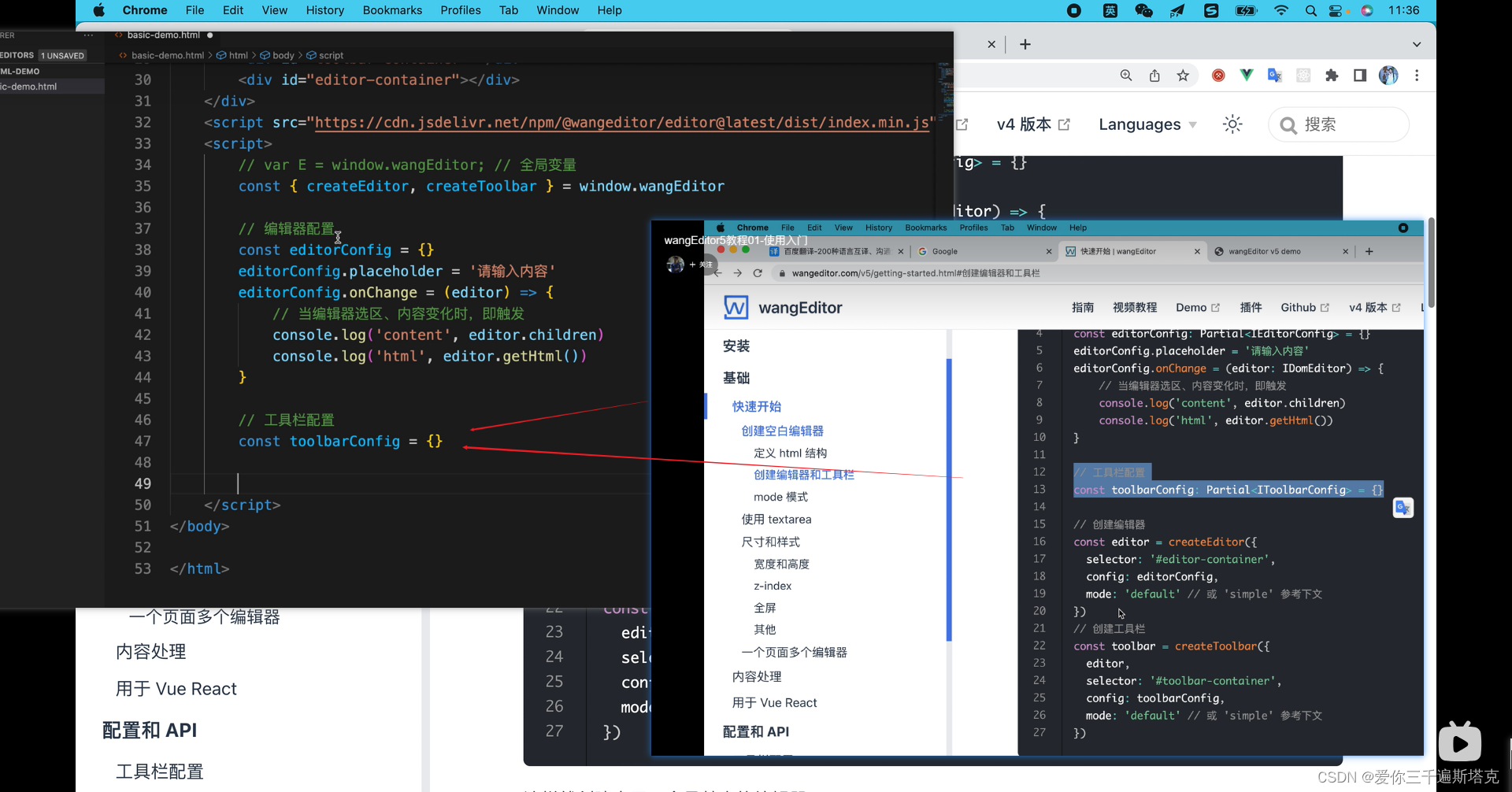Open the Extensions puzzle-piece menu

(1332, 75)
